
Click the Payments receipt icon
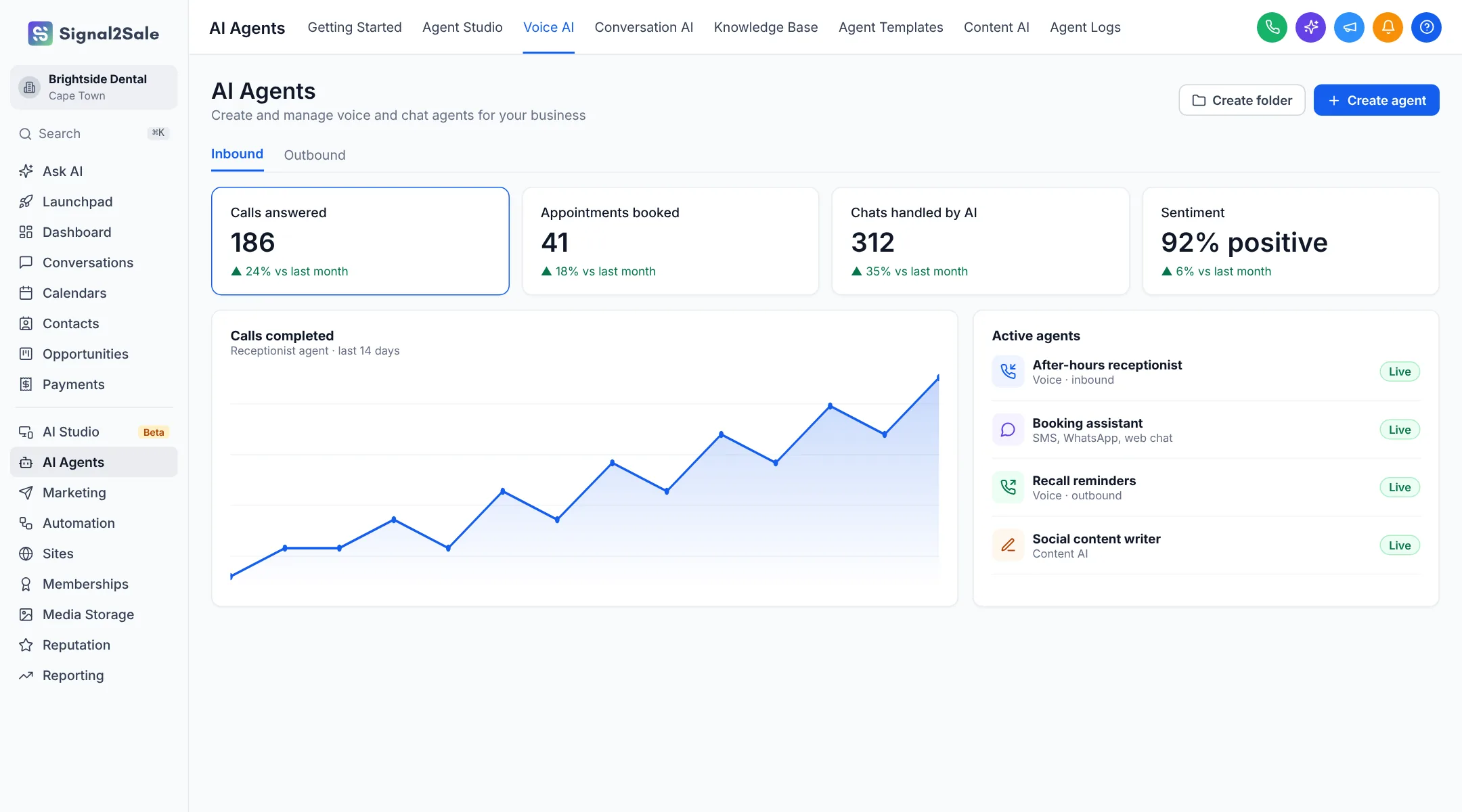coord(26,384)
